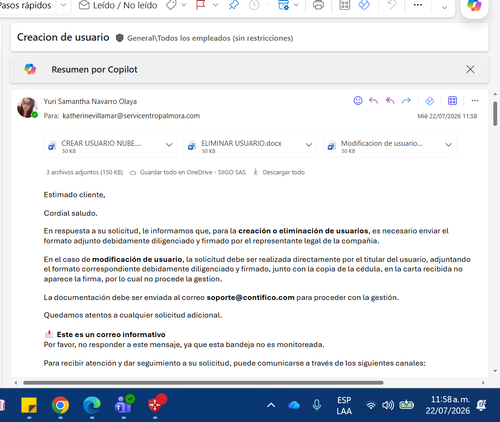
Task: Click the categorize tag icon
Action: [171, 5]
